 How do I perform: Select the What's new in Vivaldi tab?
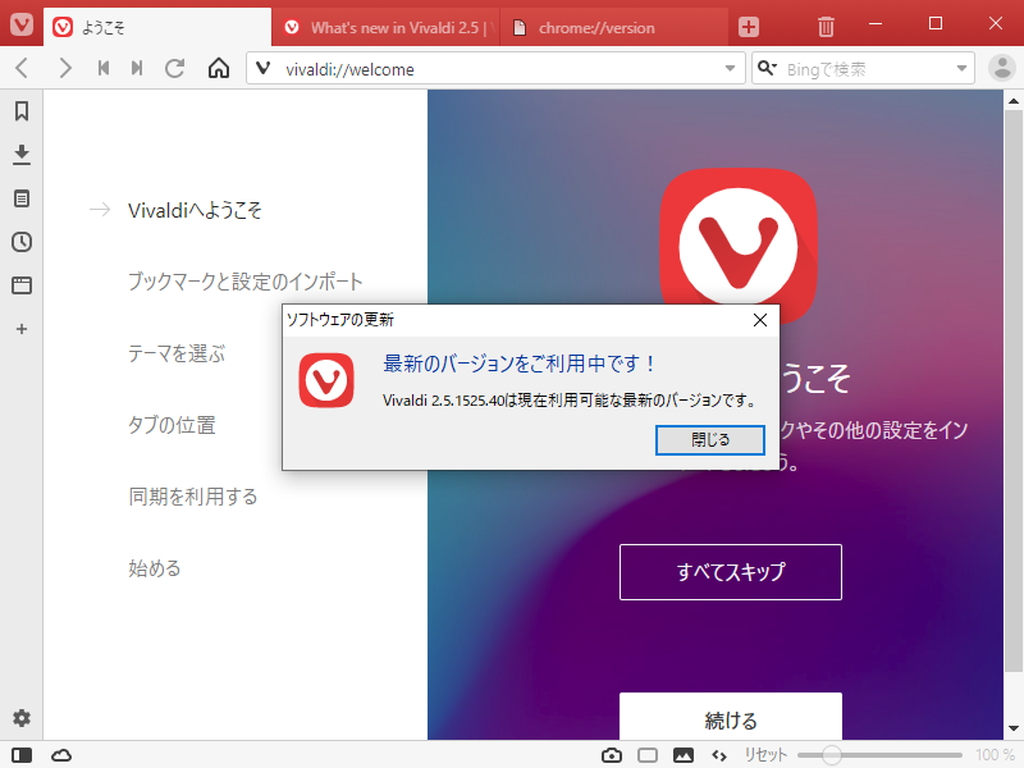[x=390, y=27]
